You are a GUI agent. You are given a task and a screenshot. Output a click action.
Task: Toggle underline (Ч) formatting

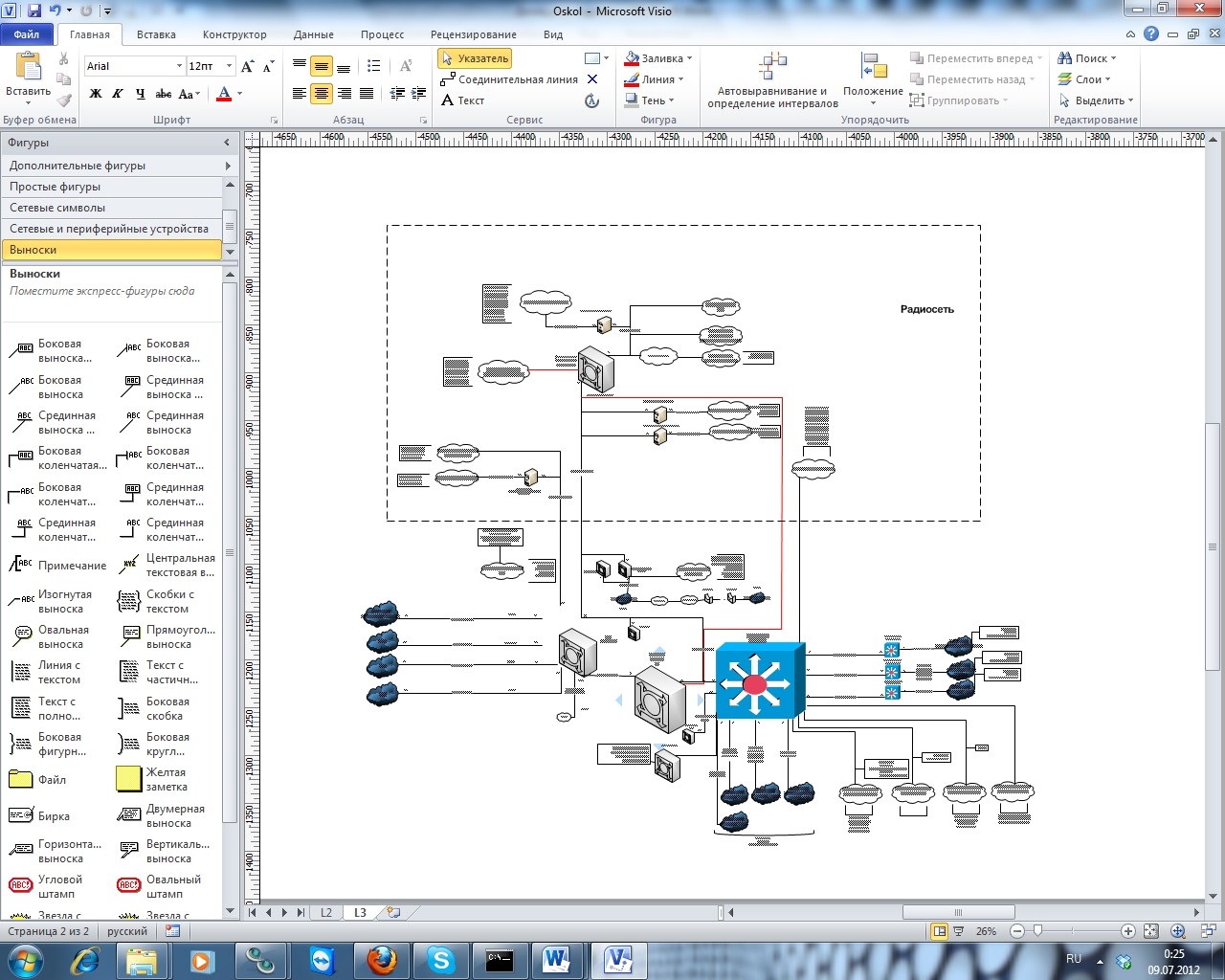141,94
